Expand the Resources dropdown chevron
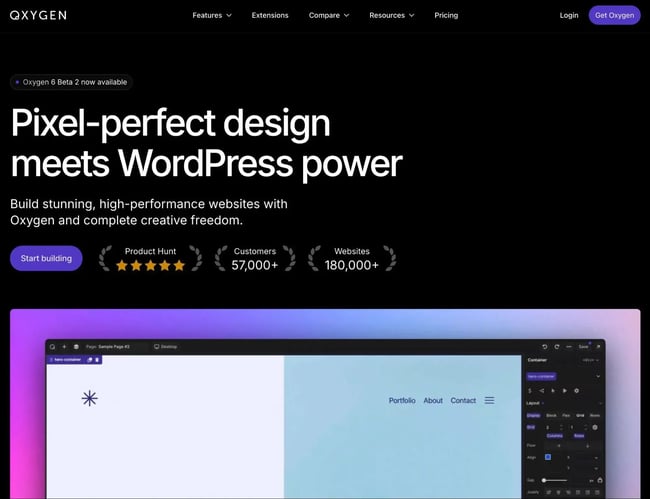The width and height of the screenshot is (650, 499). (x=412, y=15)
